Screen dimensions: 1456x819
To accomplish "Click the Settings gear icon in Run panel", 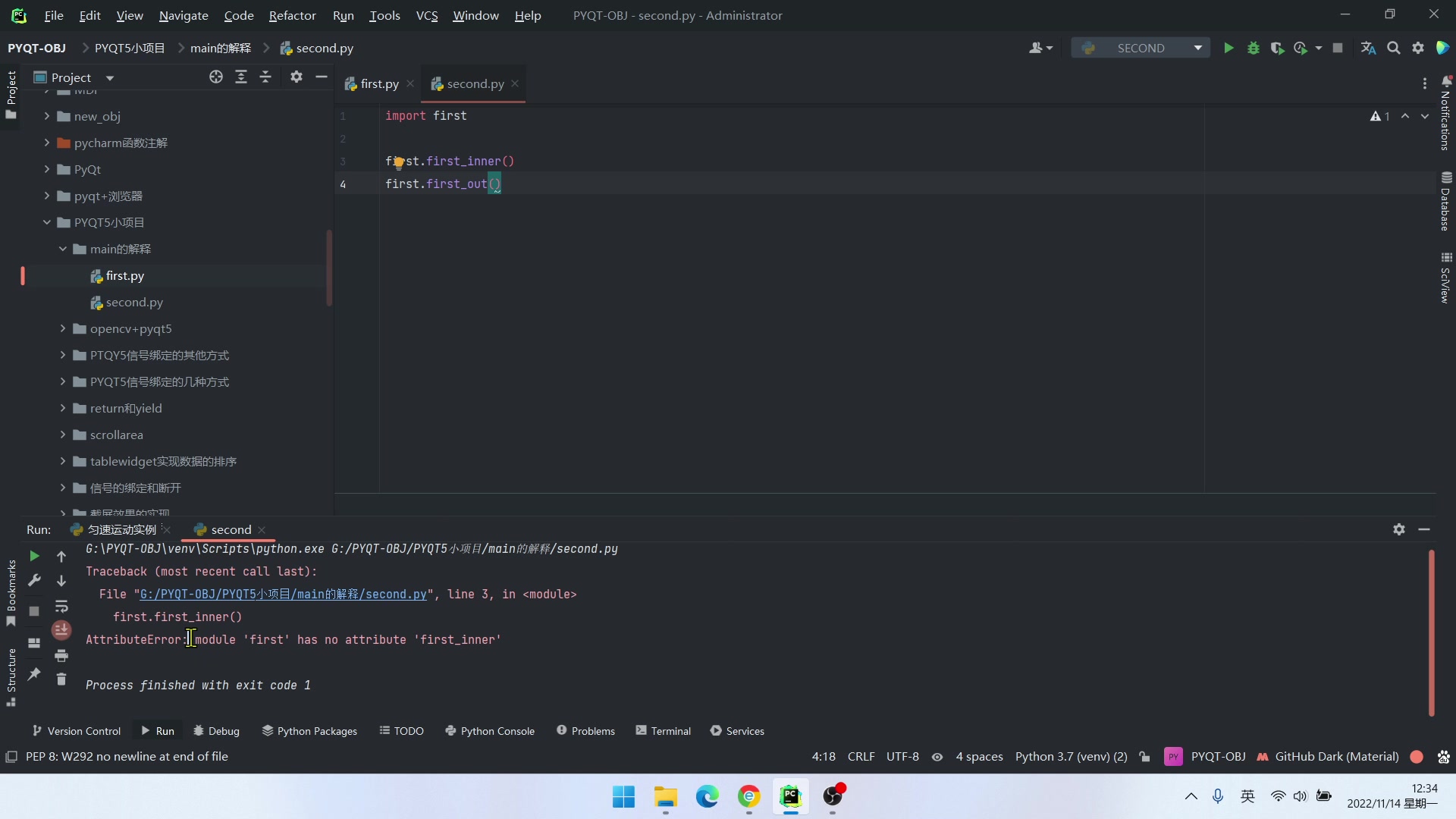I will tap(1399, 529).
